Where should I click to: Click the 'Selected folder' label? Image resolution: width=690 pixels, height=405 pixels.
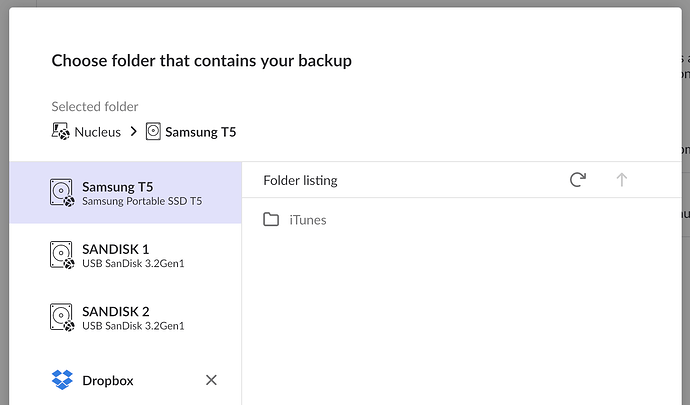click(x=95, y=107)
